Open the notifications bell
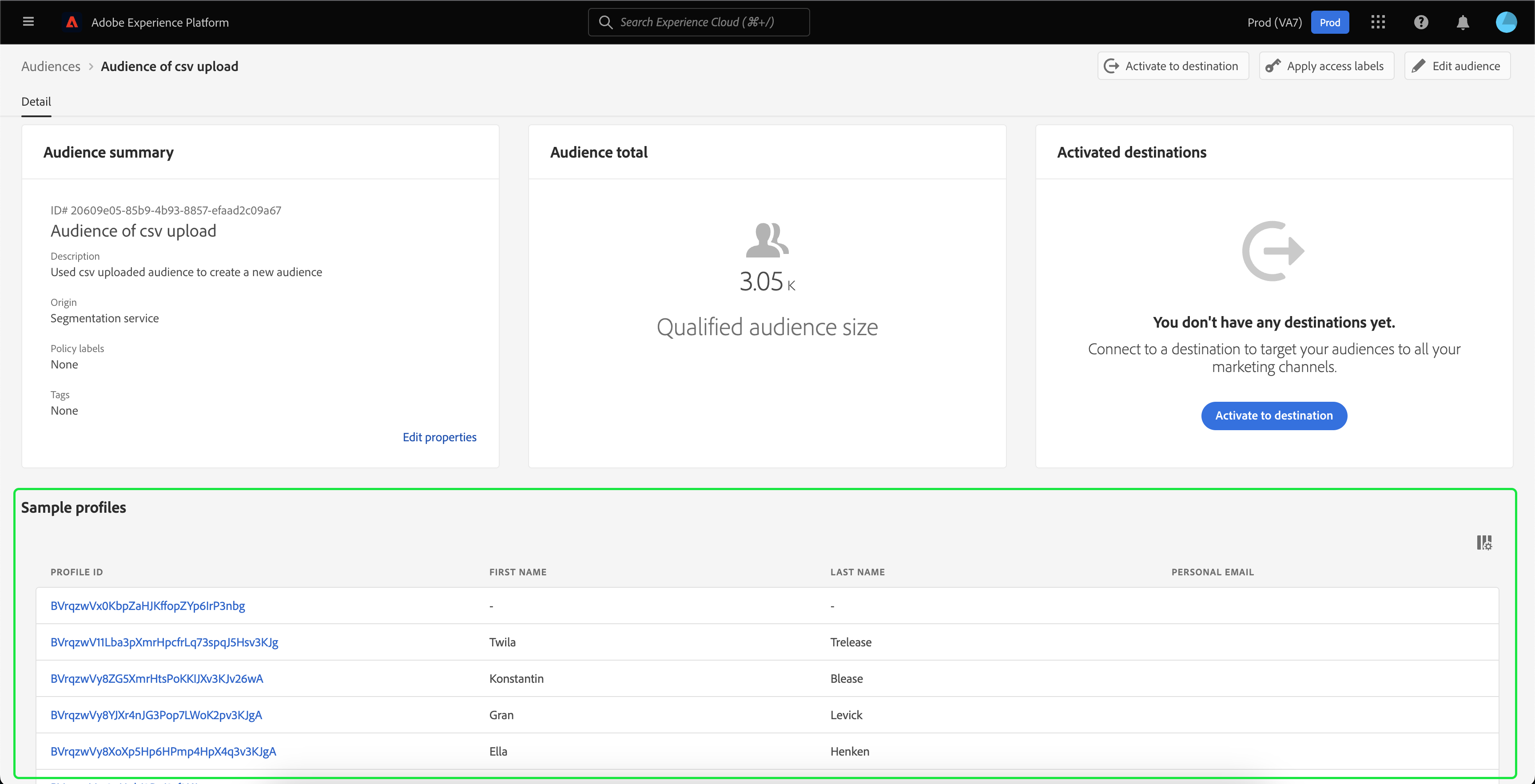Viewport: 1535px width, 784px height. (x=1462, y=22)
